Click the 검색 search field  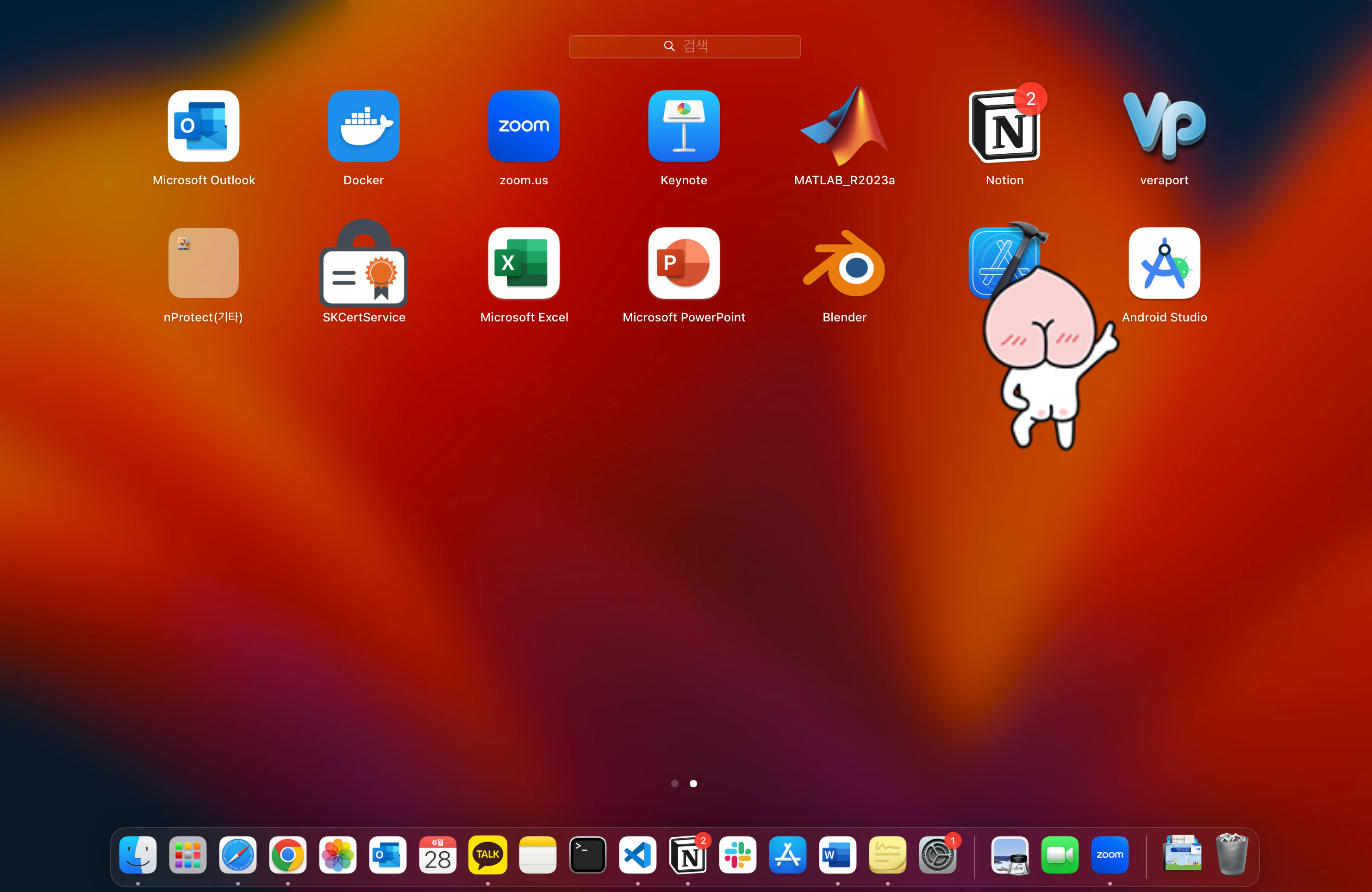(x=685, y=46)
